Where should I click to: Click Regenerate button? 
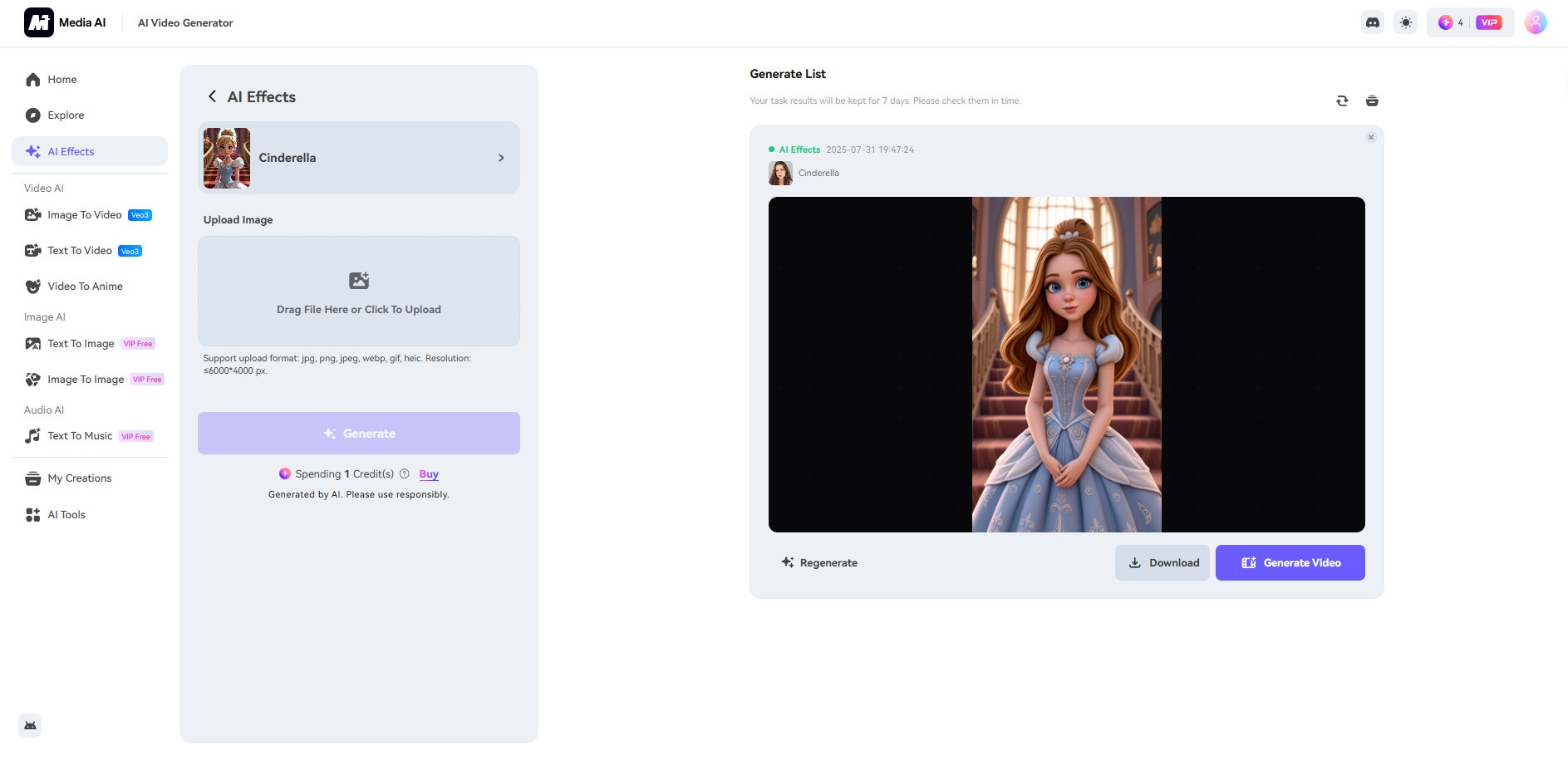(x=819, y=563)
